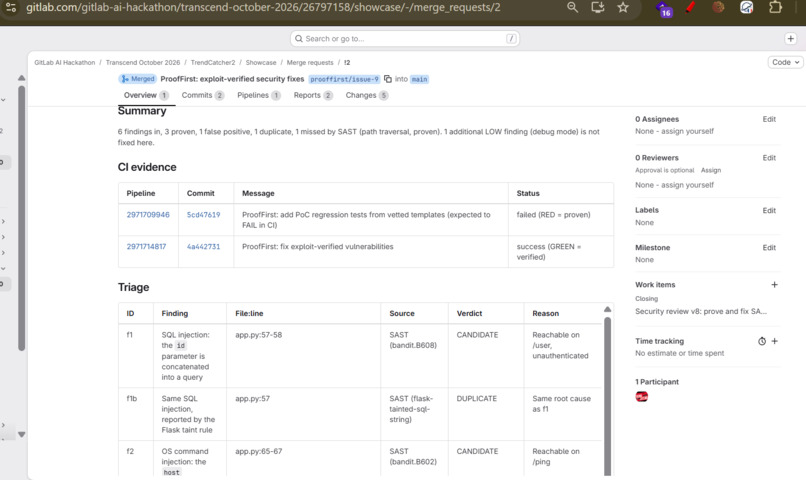Select the app.py:65-67 cell
Image resolution: width=806 pixels, height=480 pixels.
[303, 459]
